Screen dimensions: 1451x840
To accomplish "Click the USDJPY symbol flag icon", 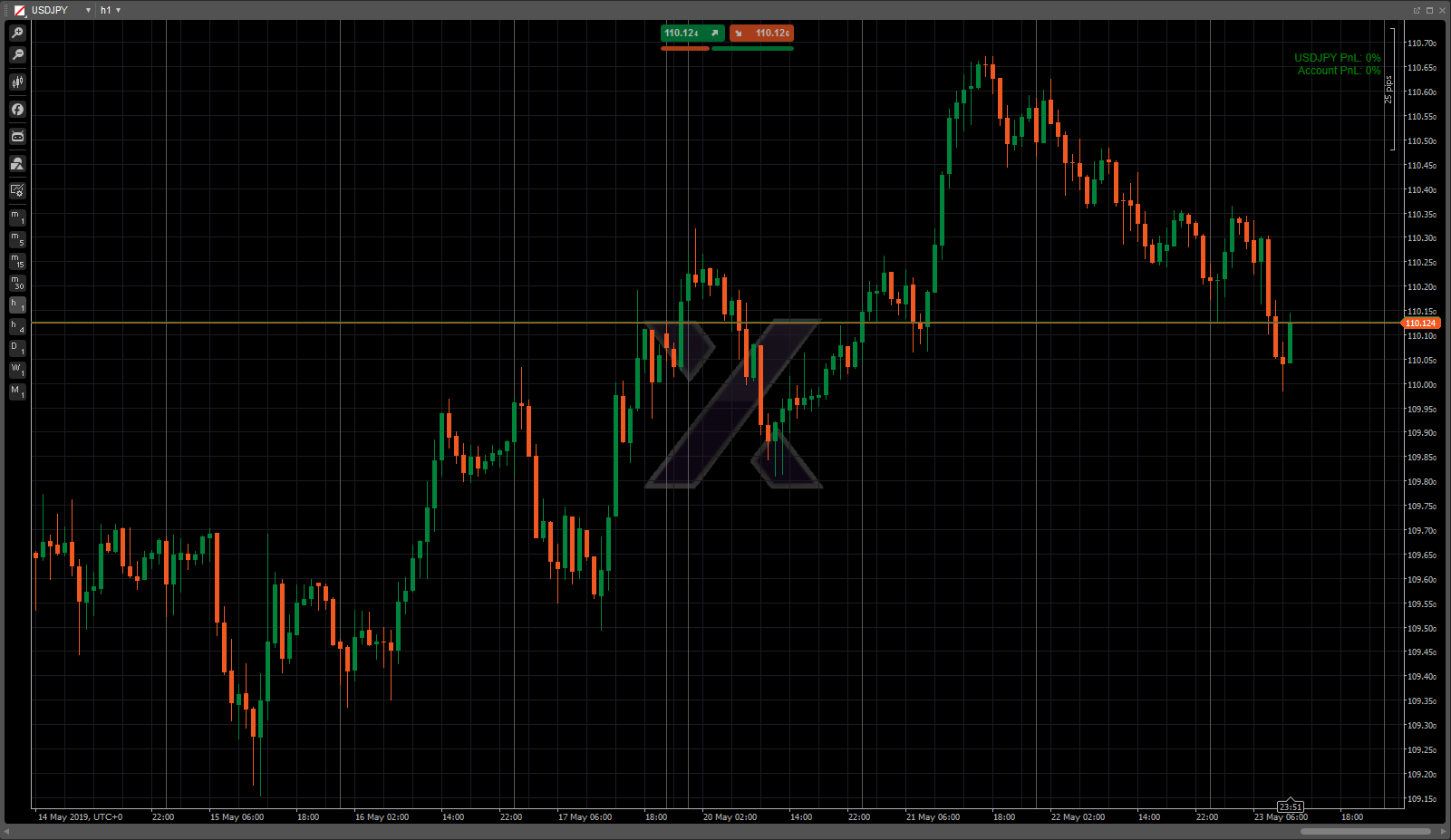I will coord(20,11).
